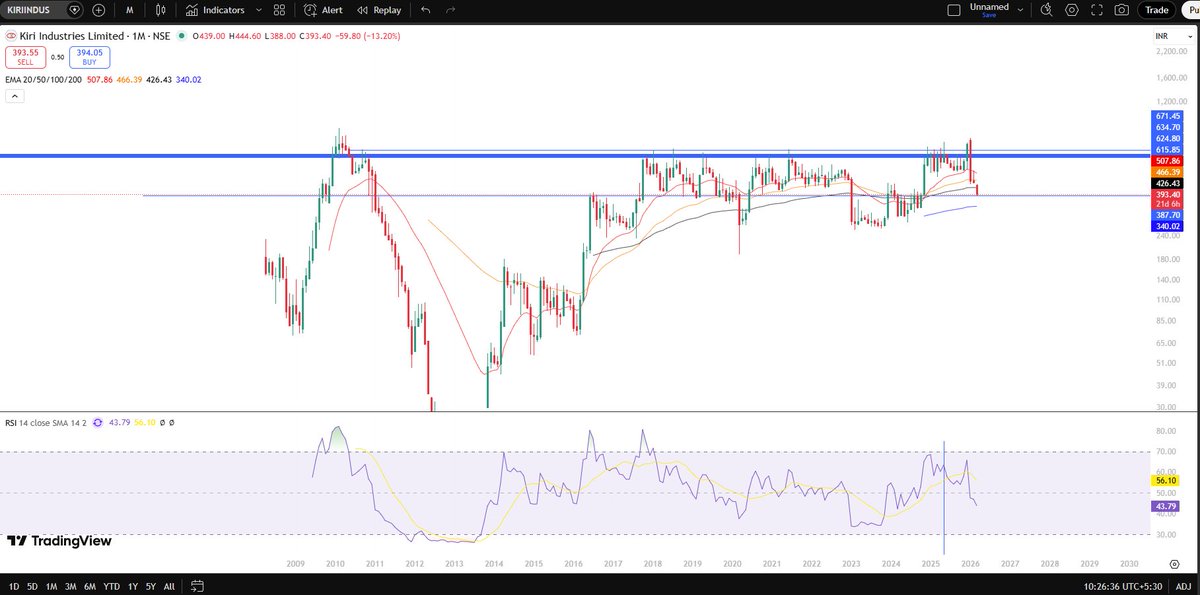Open chart settings hexagon icon
The width and height of the screenshot is (1200, 595).
click(1072, 10)
